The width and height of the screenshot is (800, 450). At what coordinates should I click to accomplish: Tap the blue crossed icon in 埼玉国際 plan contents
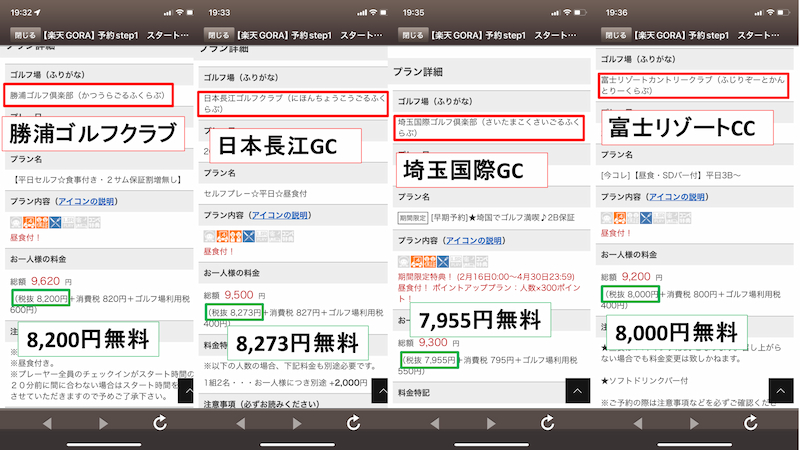[x=443, y=262]
